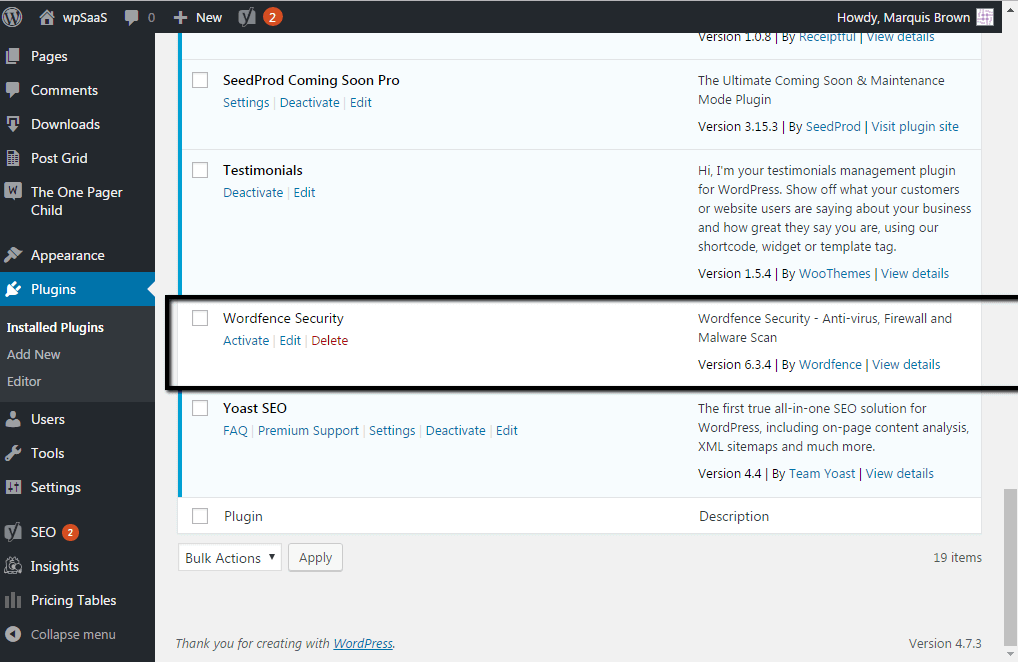Open View details for Wordfence Security

point(906,365)
